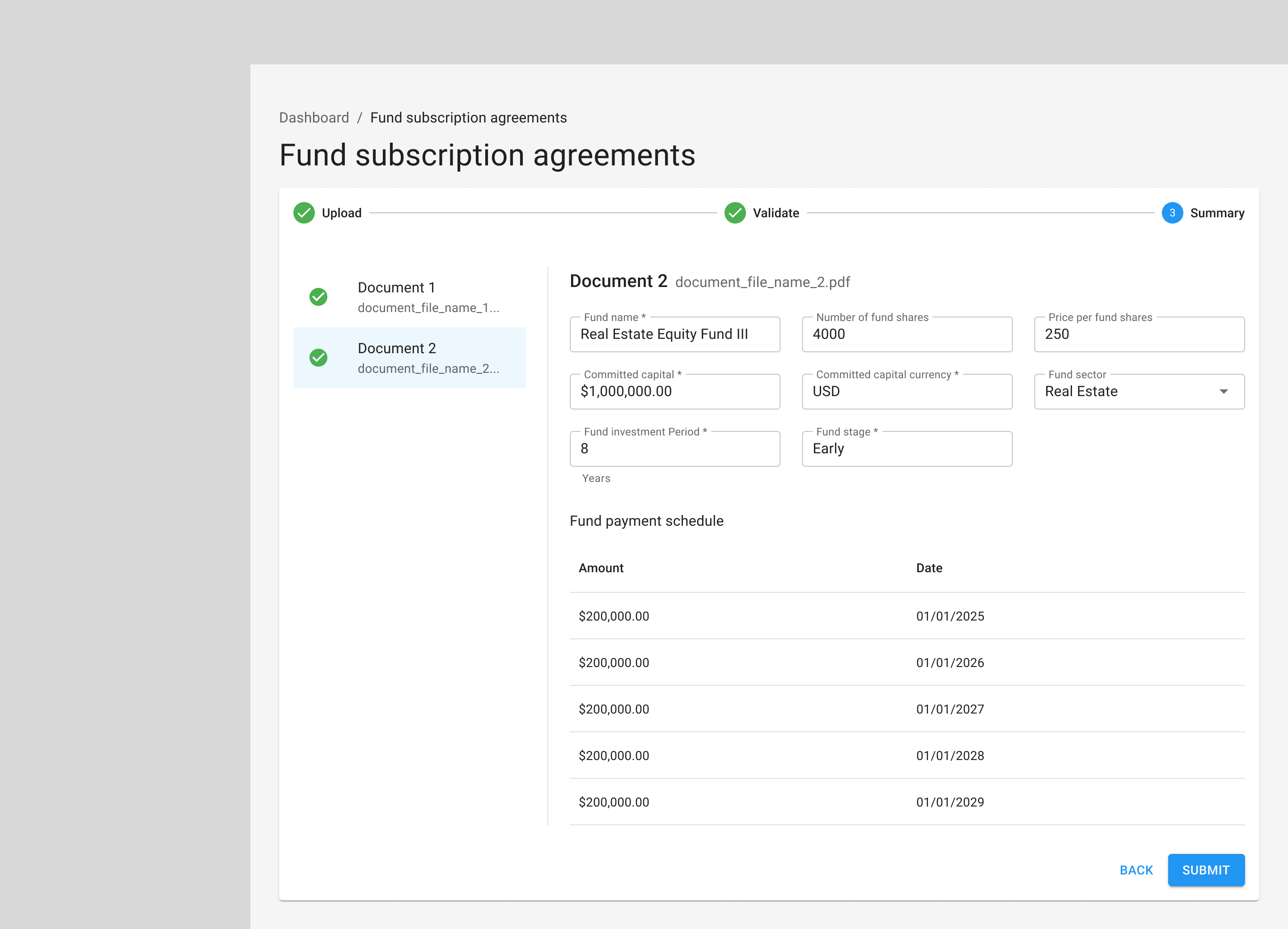Click the Document 2 heading title
Viewport: 1288px width, 929px height.
pyautogui.click(x=619, y=281)
